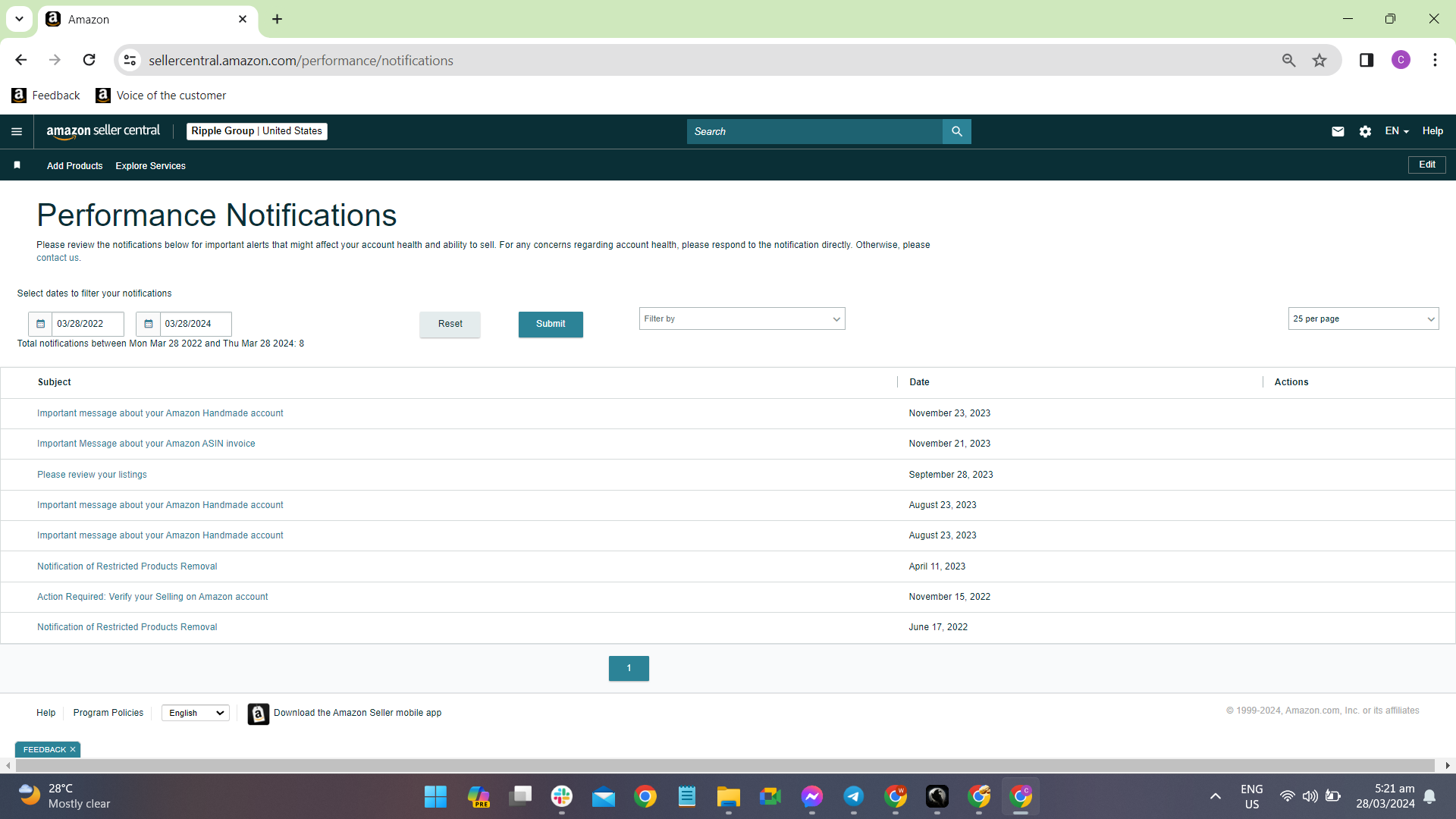Open the Chrome profile avatar
Screen dimensions: 1456x819
pyautogui.click(x=1401, y=60)
